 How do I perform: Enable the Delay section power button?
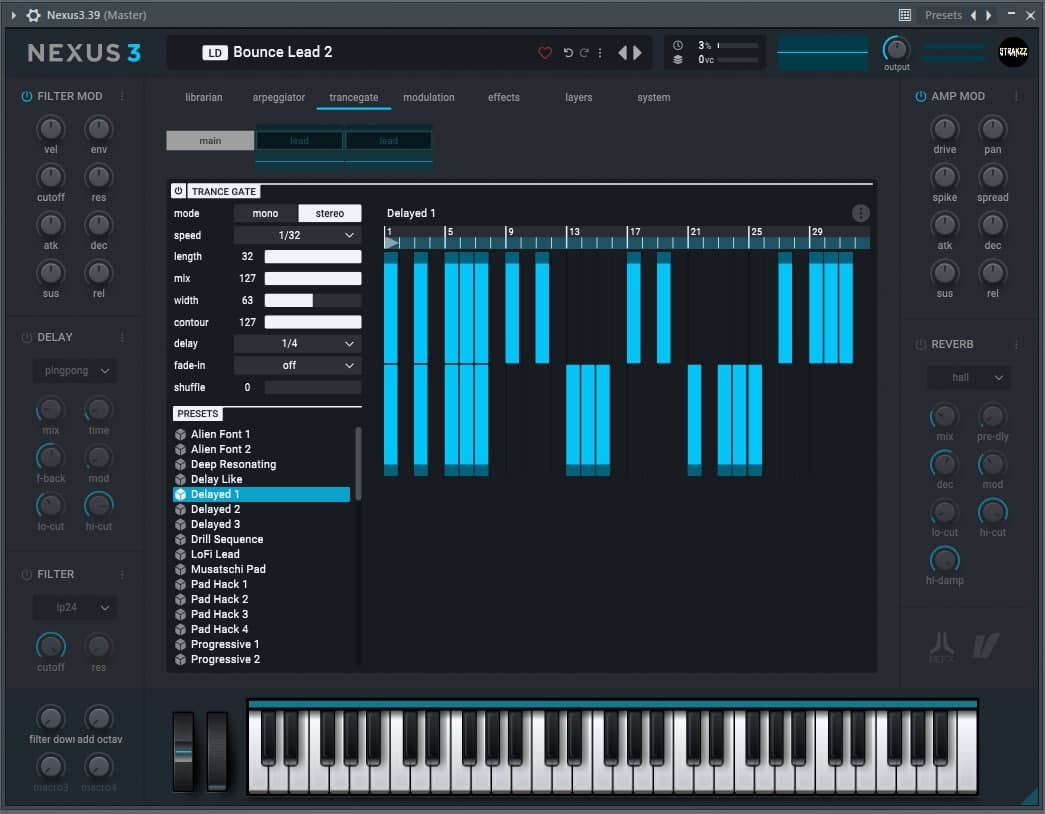(27, 337)
